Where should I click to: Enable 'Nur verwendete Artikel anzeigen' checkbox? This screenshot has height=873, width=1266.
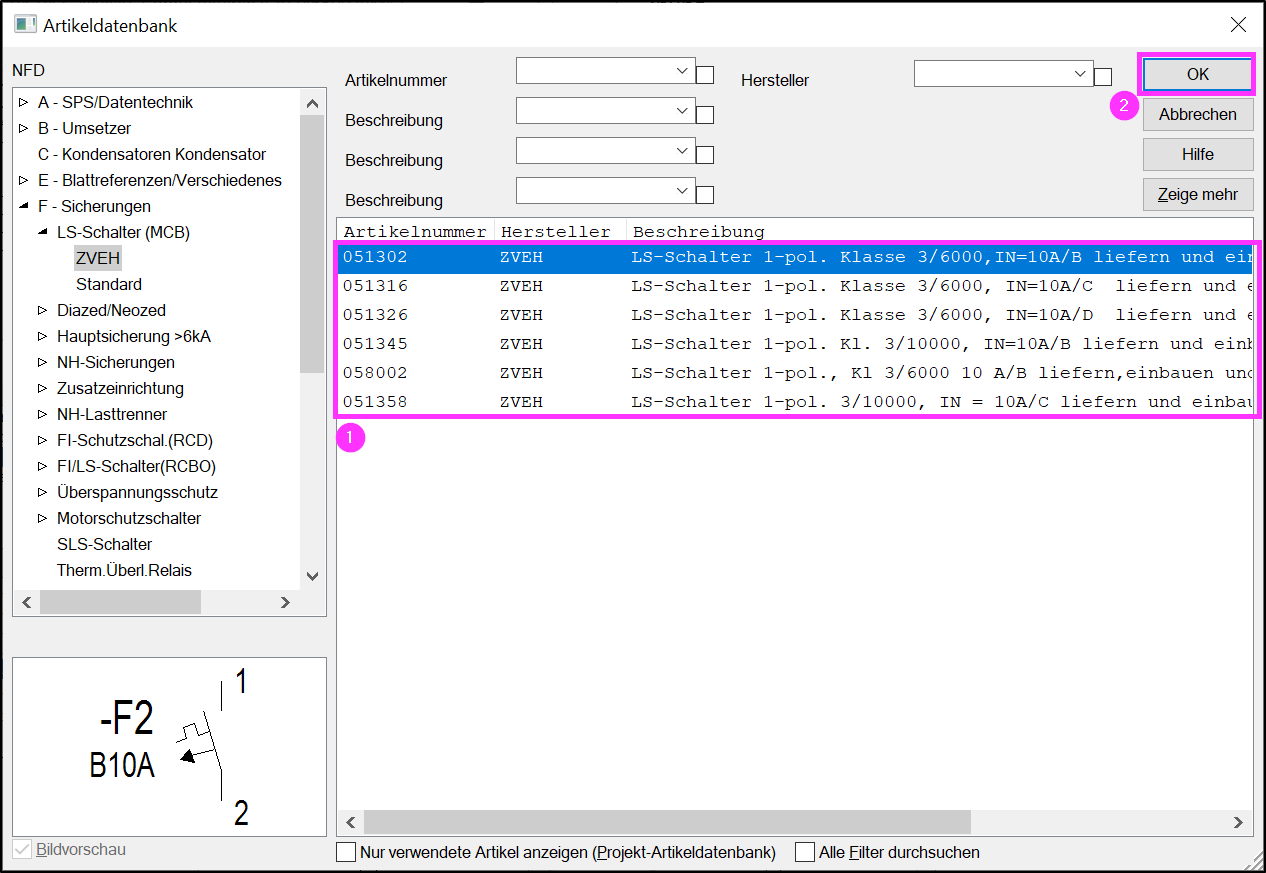[x=346, y=853]
